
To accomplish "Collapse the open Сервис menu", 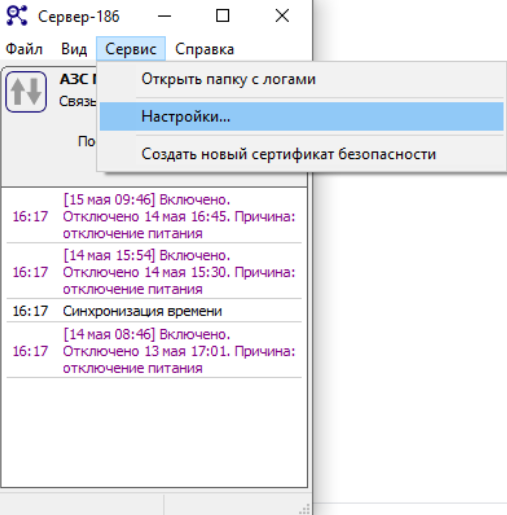I will click(x=131, y=49).
